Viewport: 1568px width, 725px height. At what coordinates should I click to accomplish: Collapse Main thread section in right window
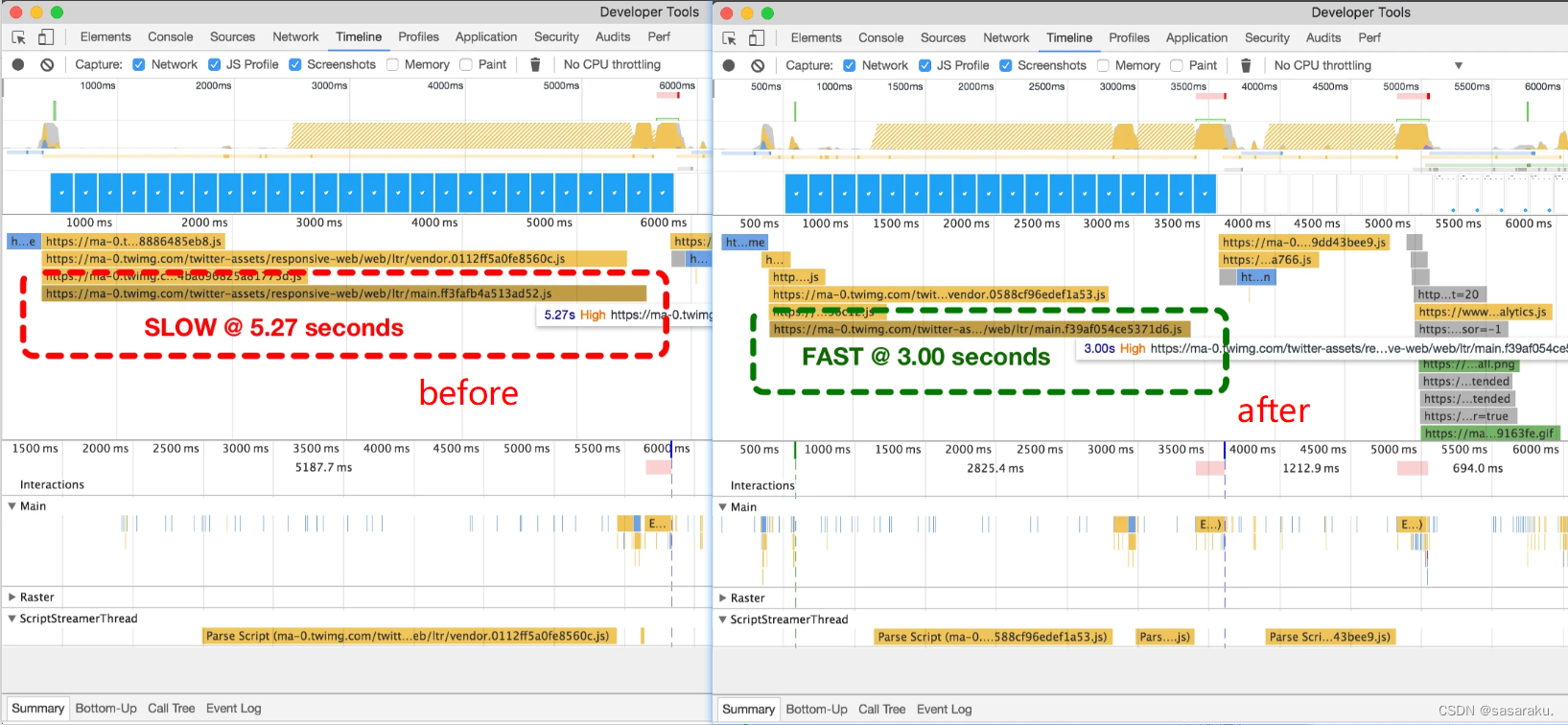click(x=723, y=506)
